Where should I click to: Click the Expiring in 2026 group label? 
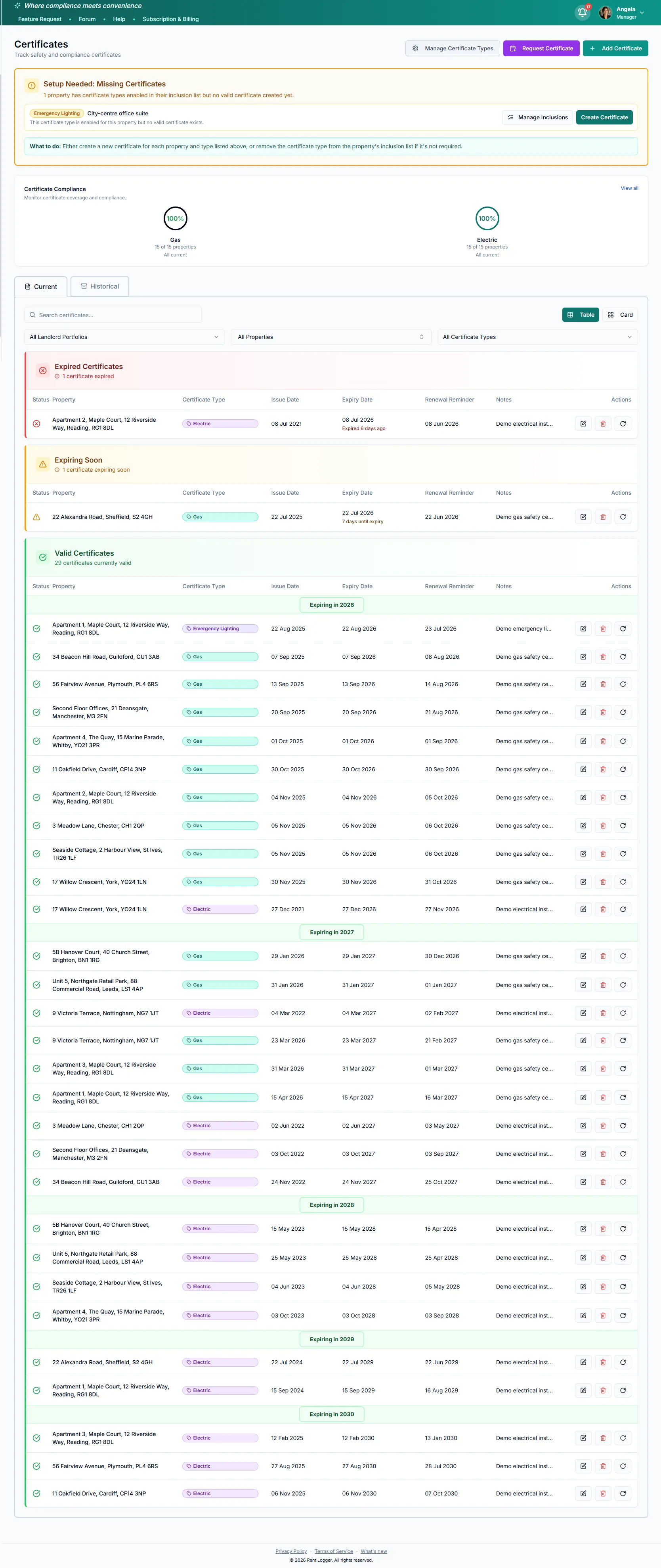pyautogui.click(x=332, y=605)
